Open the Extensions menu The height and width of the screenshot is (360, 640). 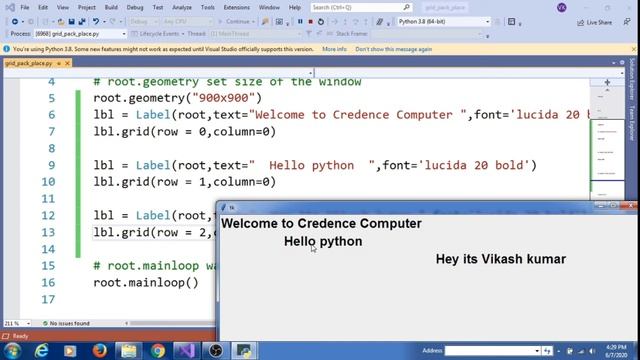coord(237,7)
